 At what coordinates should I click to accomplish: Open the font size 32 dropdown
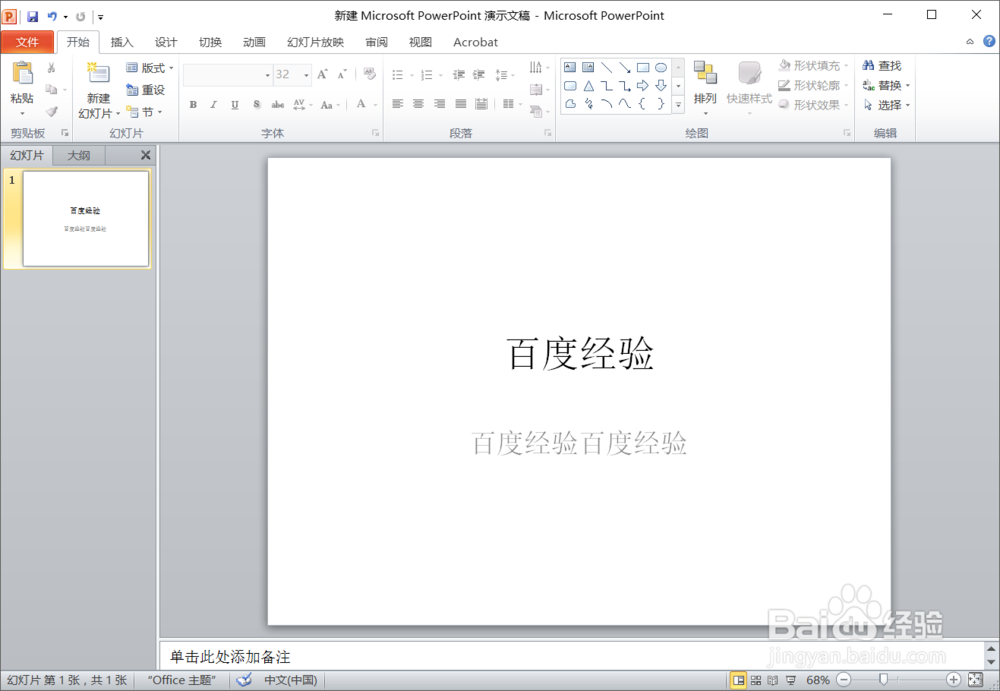[306, 75]
